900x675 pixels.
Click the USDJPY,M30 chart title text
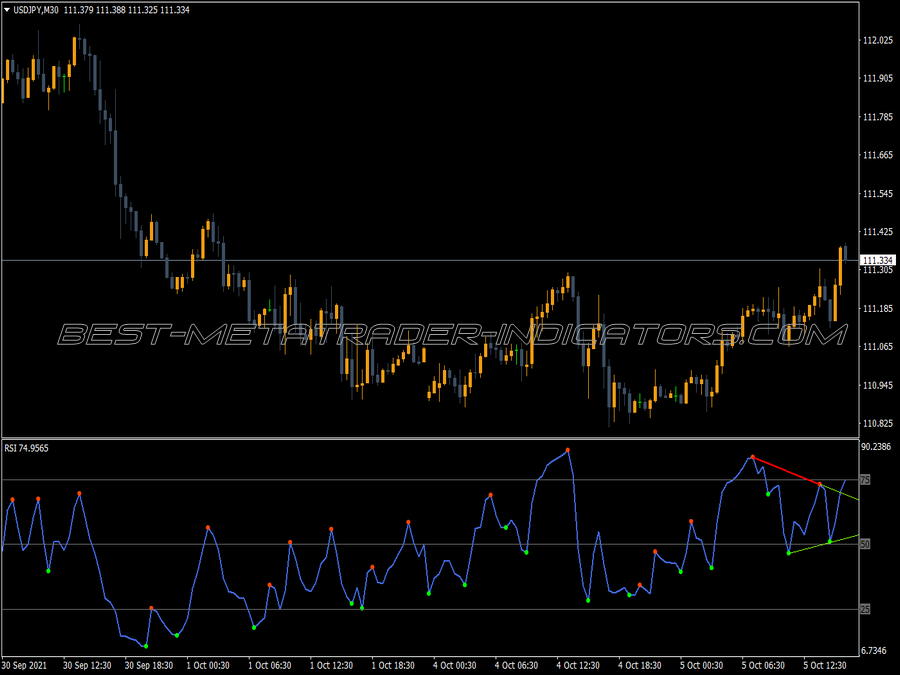(x=36, y=10)
